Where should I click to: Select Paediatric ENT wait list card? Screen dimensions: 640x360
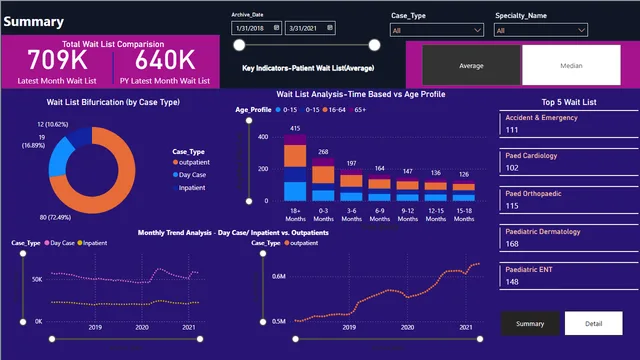click(569, 276)
